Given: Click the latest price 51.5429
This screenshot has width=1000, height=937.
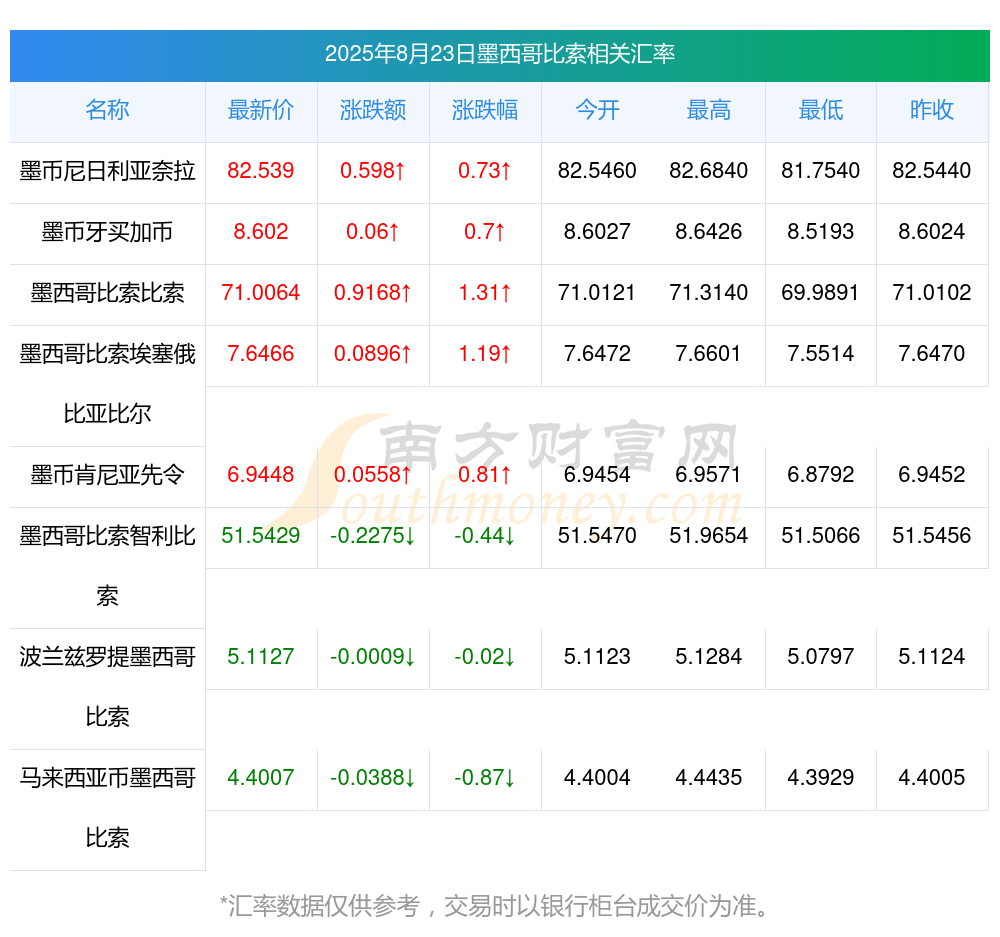Looking at the screenshot, I should click(261, 535).
